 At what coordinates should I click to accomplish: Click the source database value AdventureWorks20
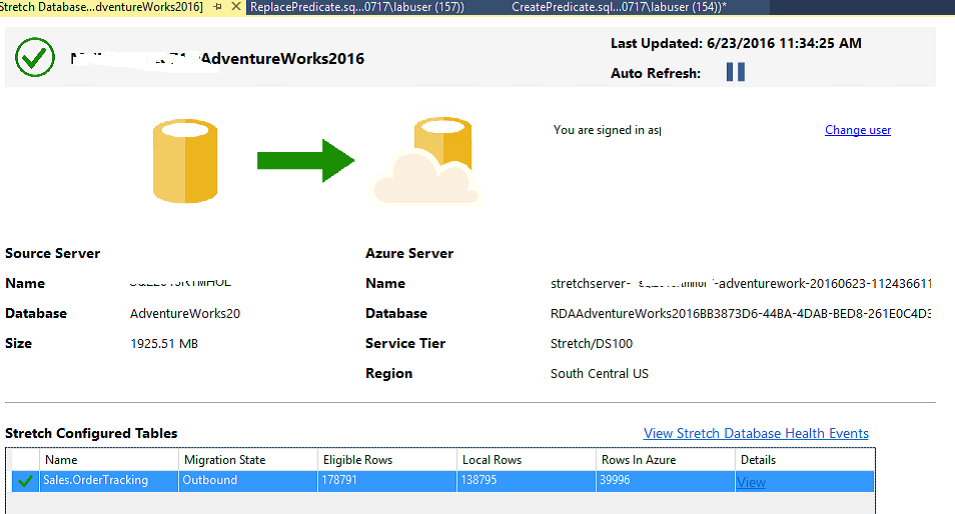pyautogui.click(x=185, y=314)
